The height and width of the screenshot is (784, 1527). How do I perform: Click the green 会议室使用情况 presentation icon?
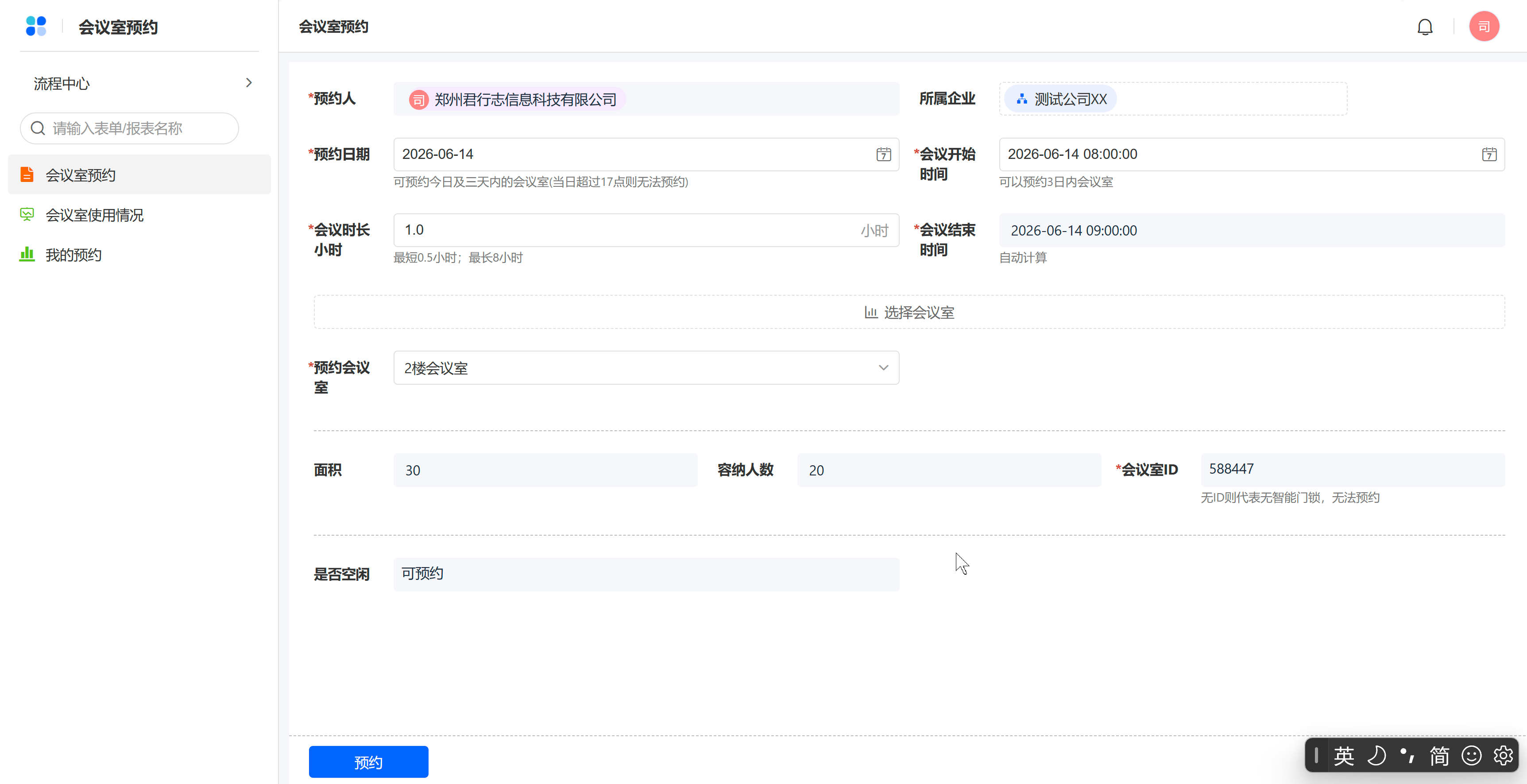click(27, 214)
